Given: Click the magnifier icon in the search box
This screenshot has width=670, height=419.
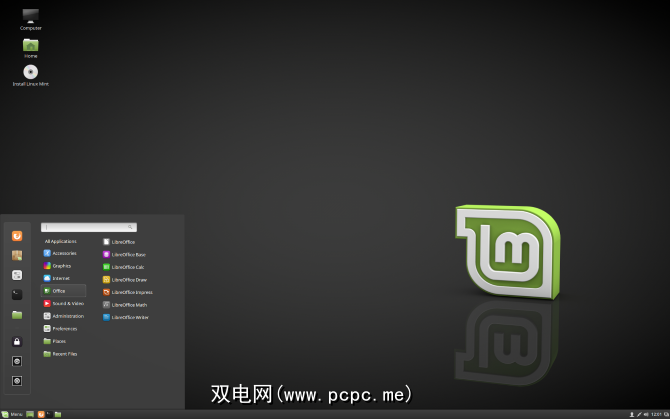Looking at the screenshot, I should [130, 227].
